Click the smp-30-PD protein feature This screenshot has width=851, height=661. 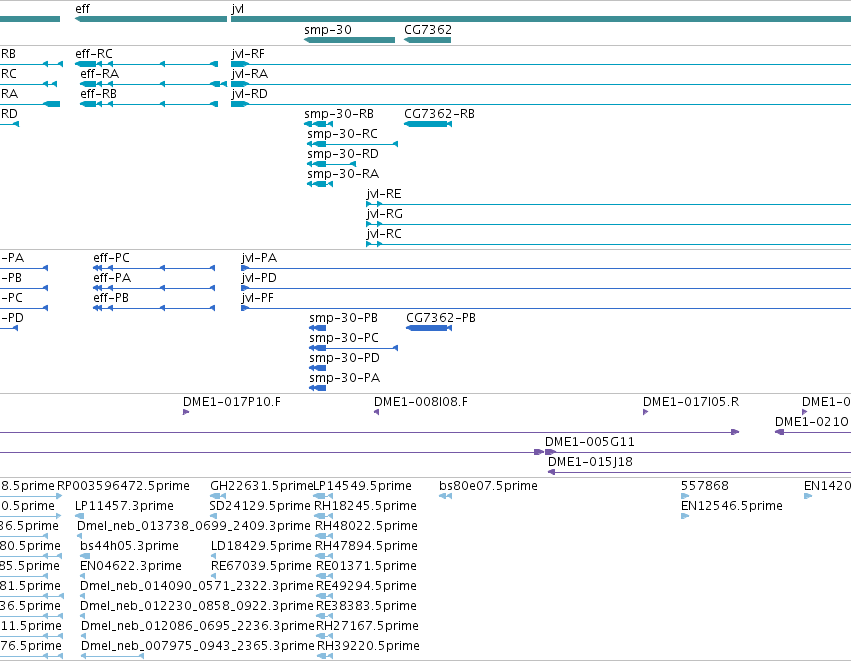pos(317,368)
